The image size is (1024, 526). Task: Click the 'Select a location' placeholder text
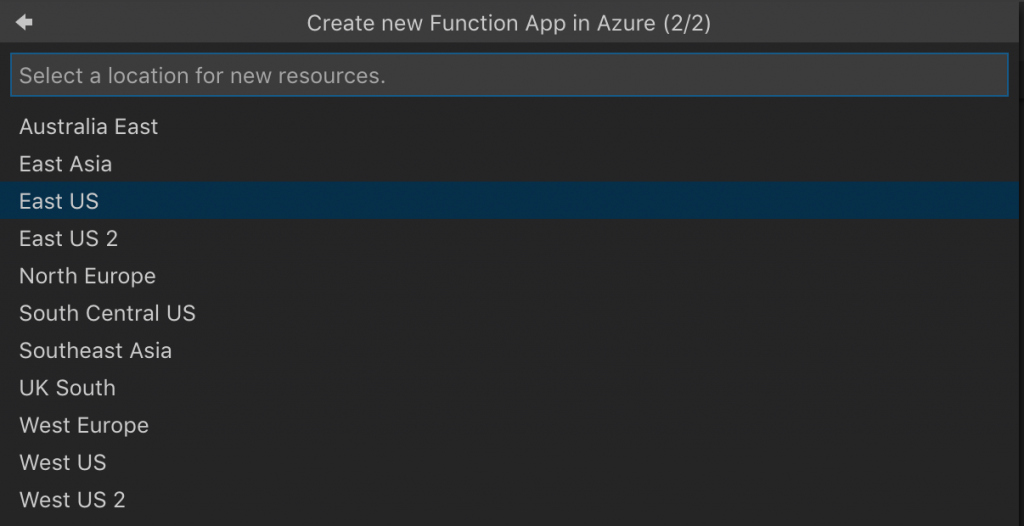point(202,75)
